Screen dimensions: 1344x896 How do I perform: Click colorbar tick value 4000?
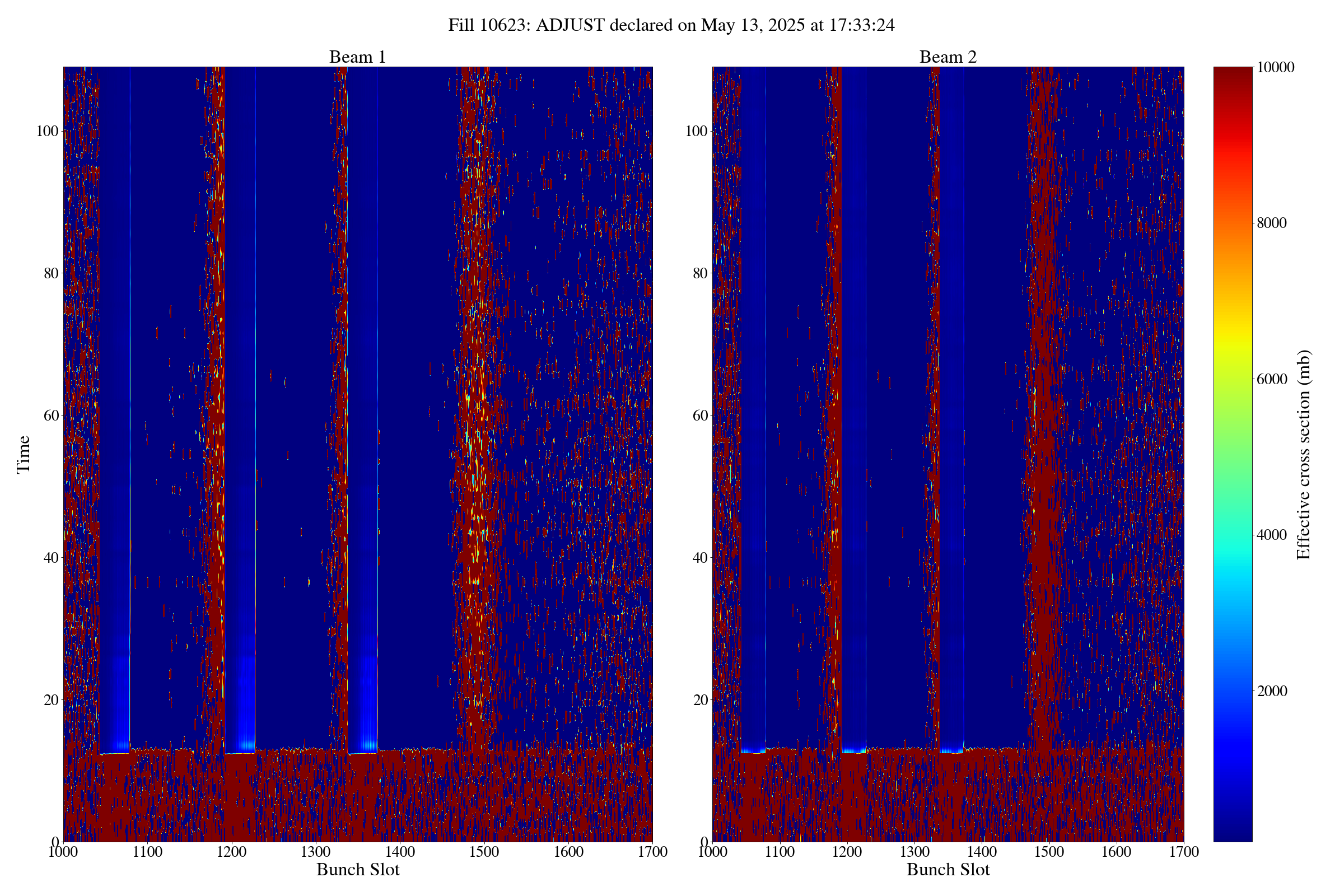[x=1271, y=535]
